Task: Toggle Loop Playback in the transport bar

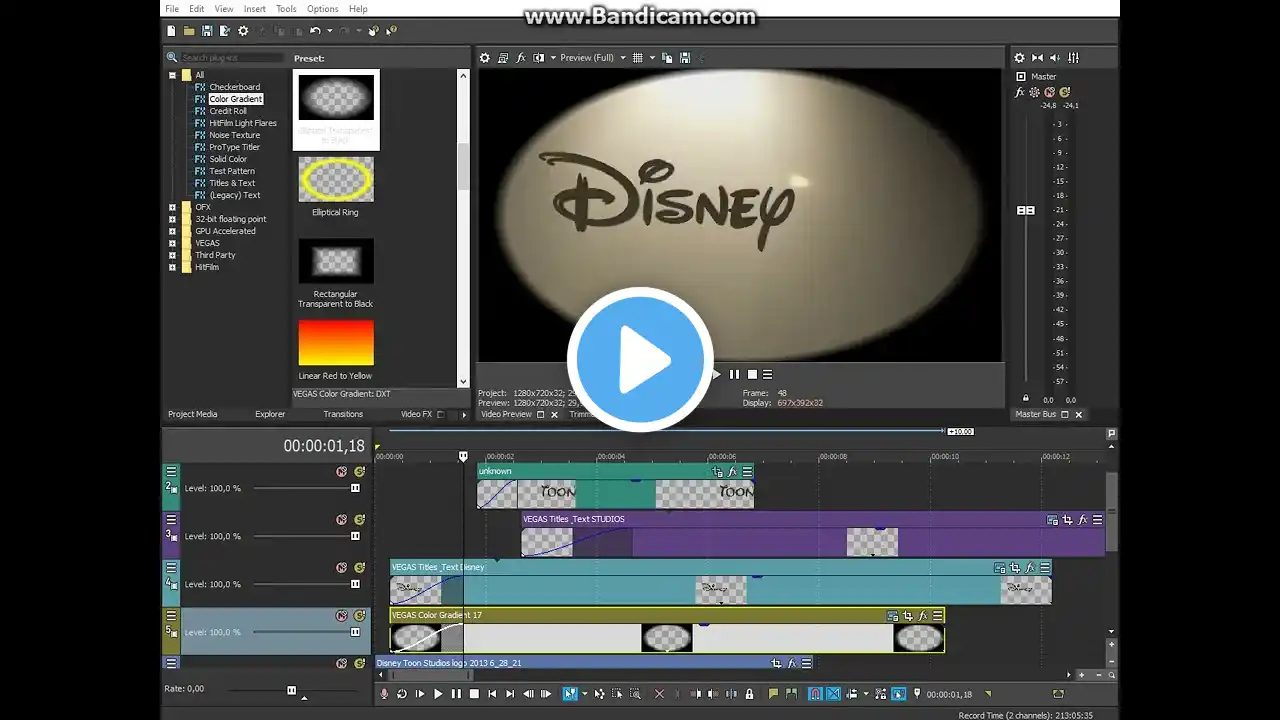Action: [x=402, y=694]
